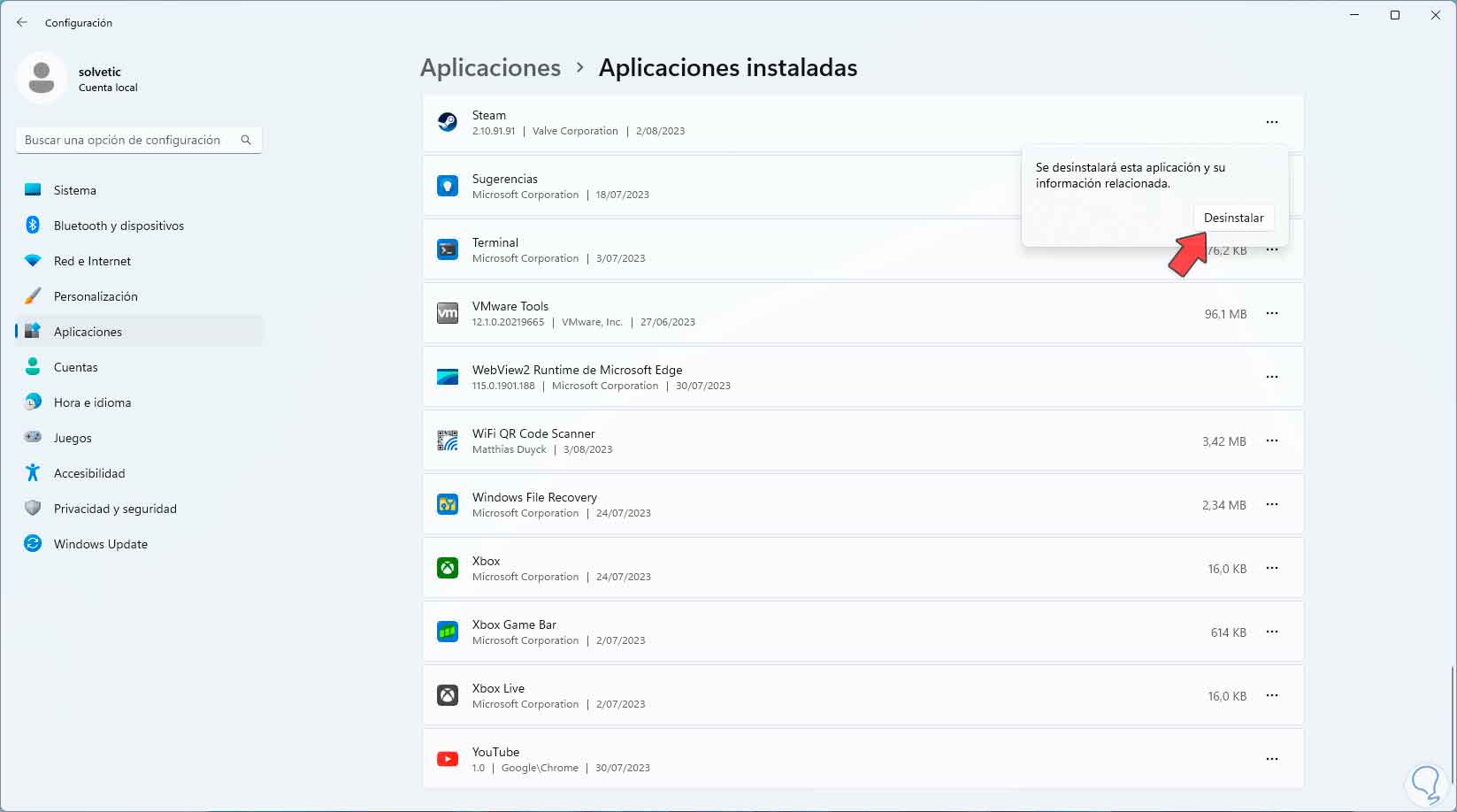
Task: Click the VMware Tools 96,1 MB size
Action: (1225, 314)
